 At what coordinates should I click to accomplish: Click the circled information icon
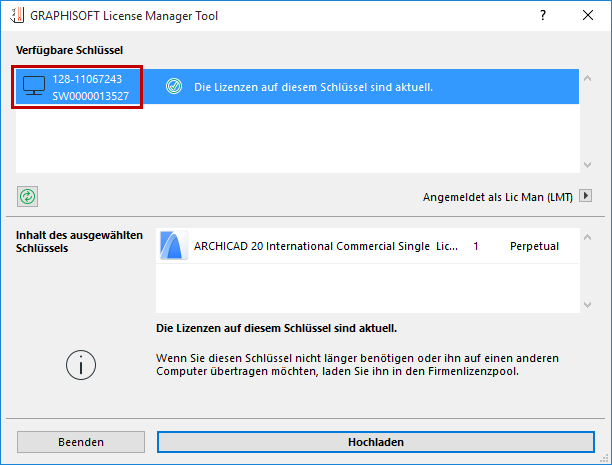coord(81,365)
